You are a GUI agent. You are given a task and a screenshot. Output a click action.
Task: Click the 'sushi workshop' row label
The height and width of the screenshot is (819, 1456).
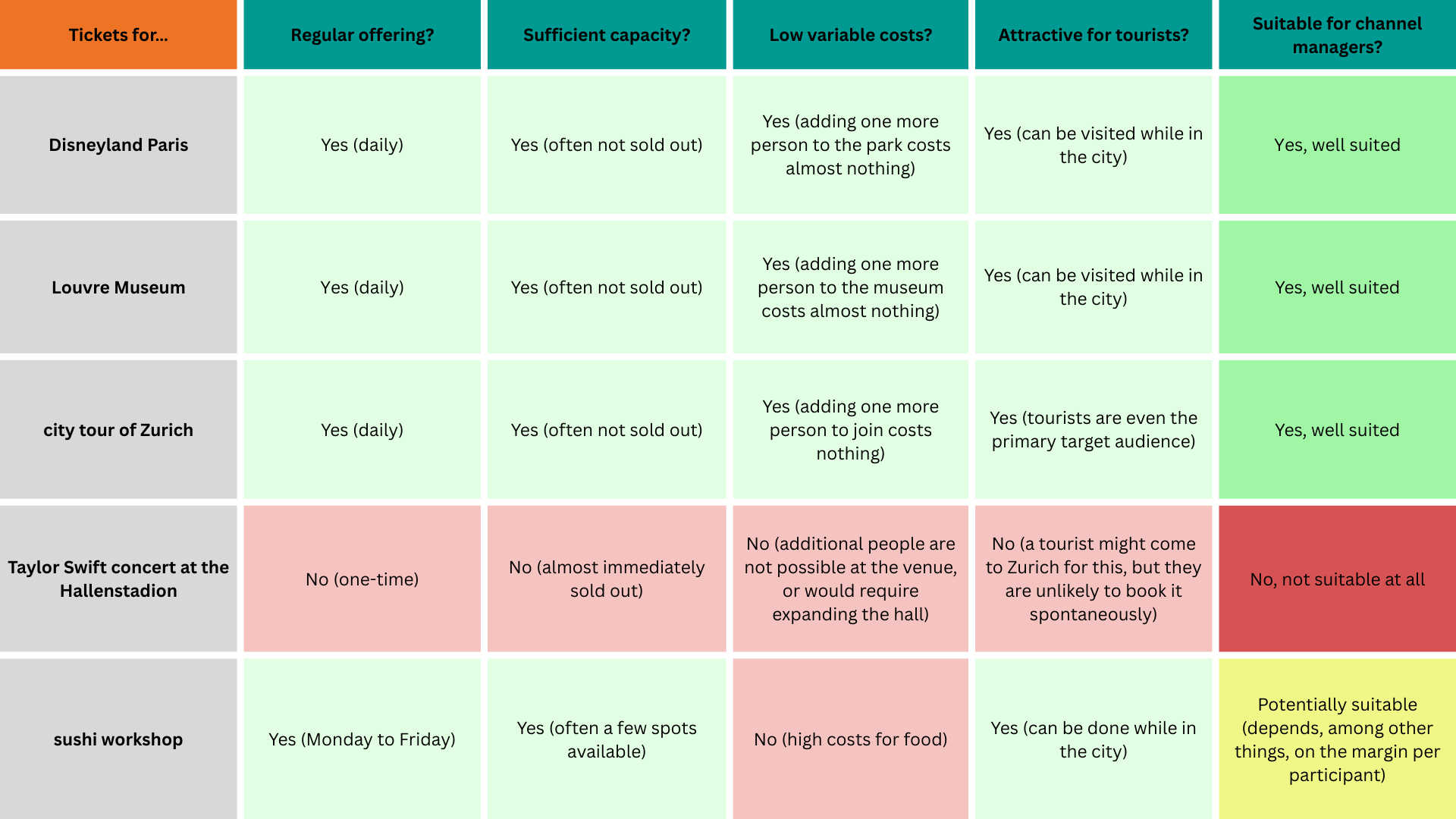[x=118, y=739]
